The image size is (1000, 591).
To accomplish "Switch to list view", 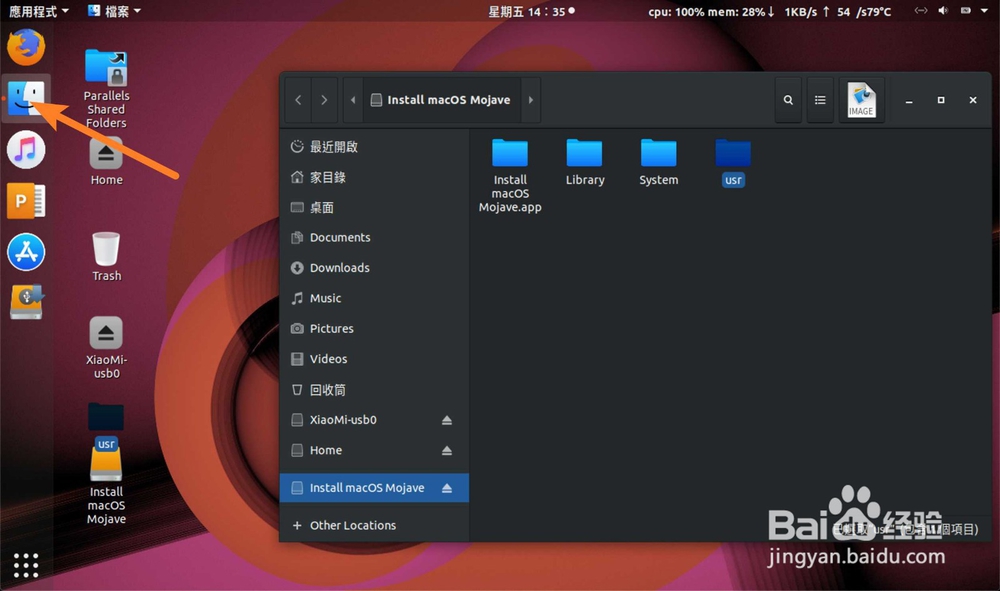I will pyautogui.click(x=820, y=100).
